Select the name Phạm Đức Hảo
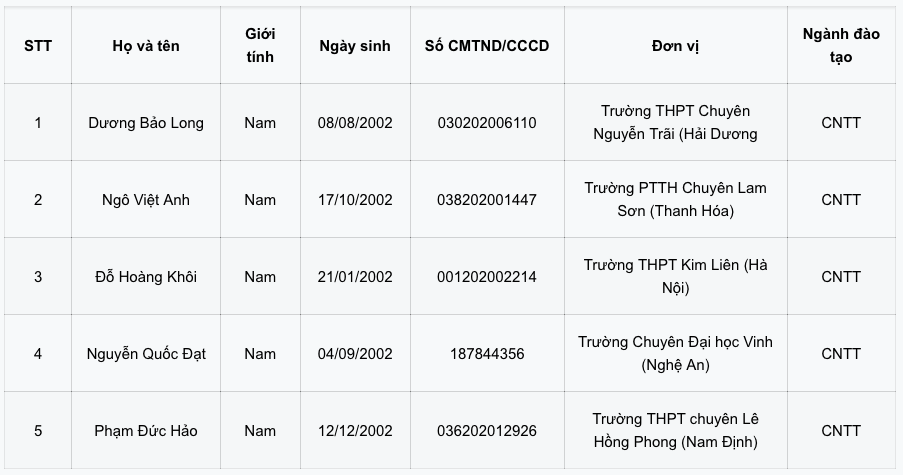 click(146, 431)
